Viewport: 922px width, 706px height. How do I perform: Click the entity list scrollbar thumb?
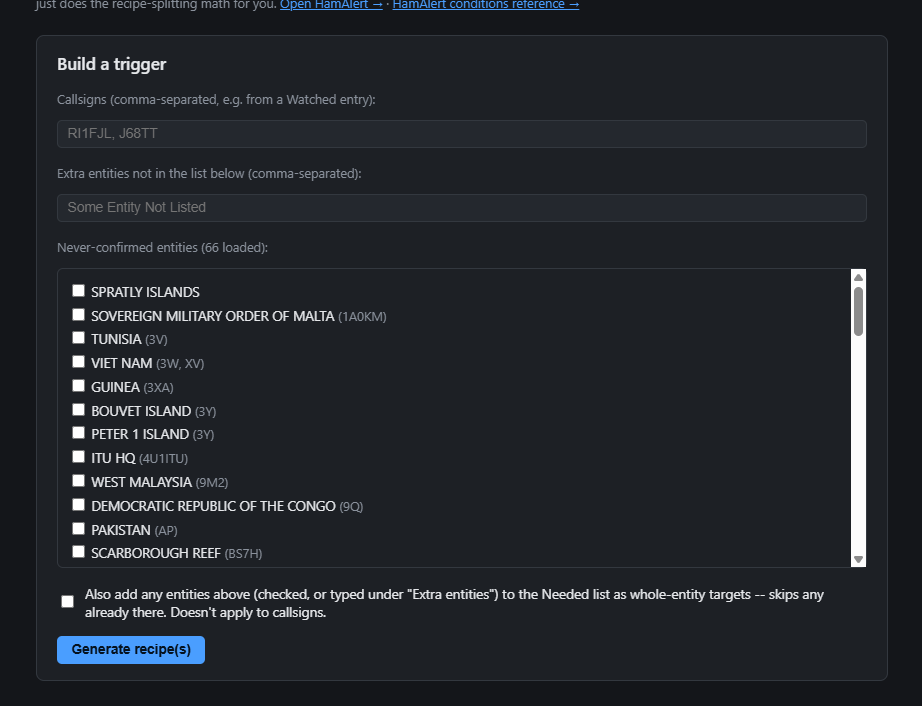tap(858, 312)
